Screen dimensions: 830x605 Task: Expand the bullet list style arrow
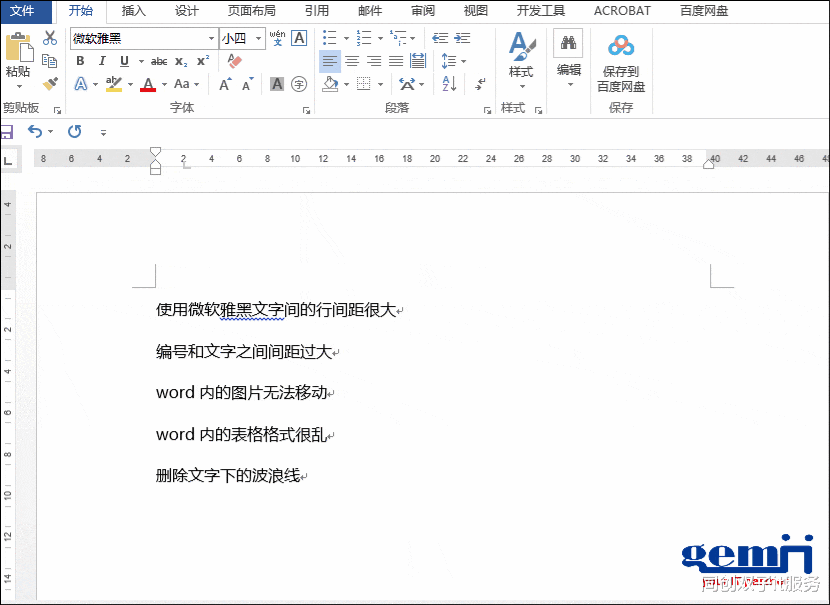pyautogui.click(x=346, y=38)
